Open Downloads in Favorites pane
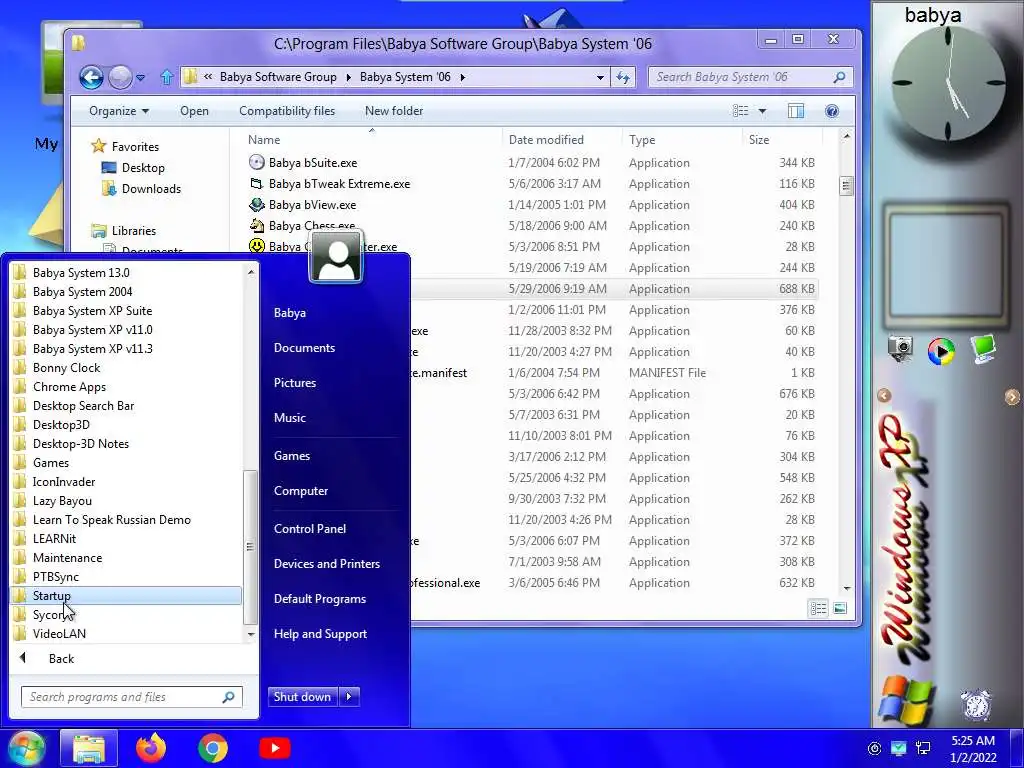 tap(141, 189)
